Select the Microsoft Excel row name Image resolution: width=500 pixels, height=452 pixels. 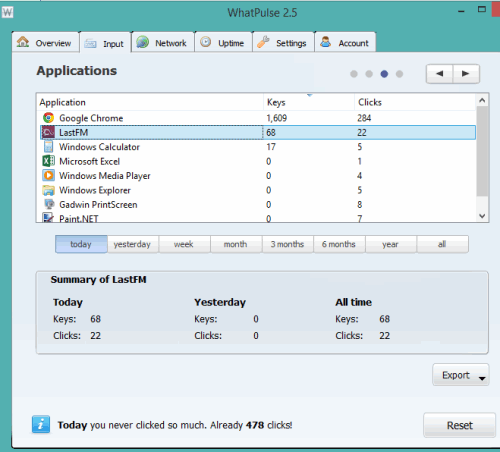pos(89,161)
